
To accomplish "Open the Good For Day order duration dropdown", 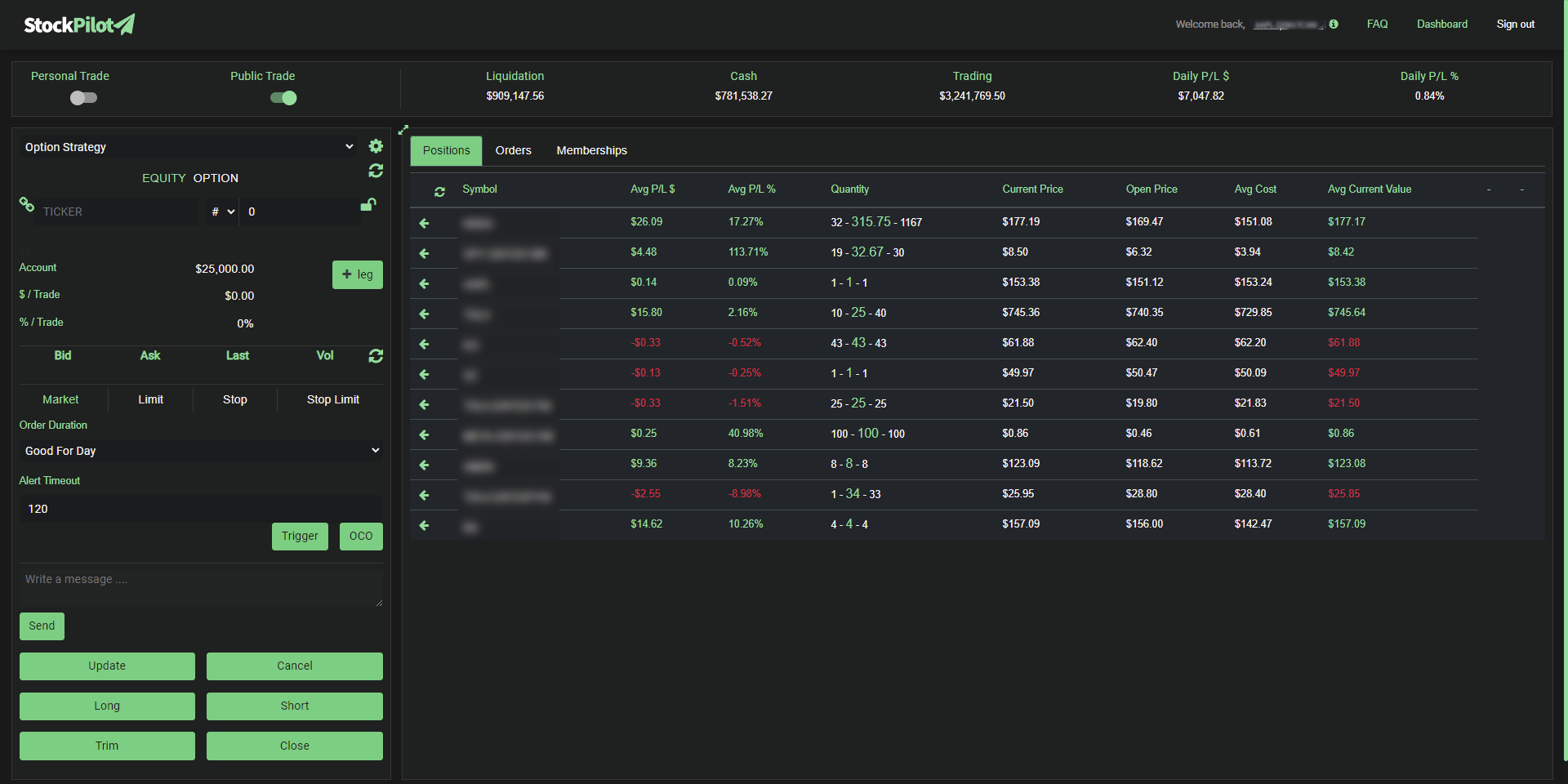I will point(201,450).
